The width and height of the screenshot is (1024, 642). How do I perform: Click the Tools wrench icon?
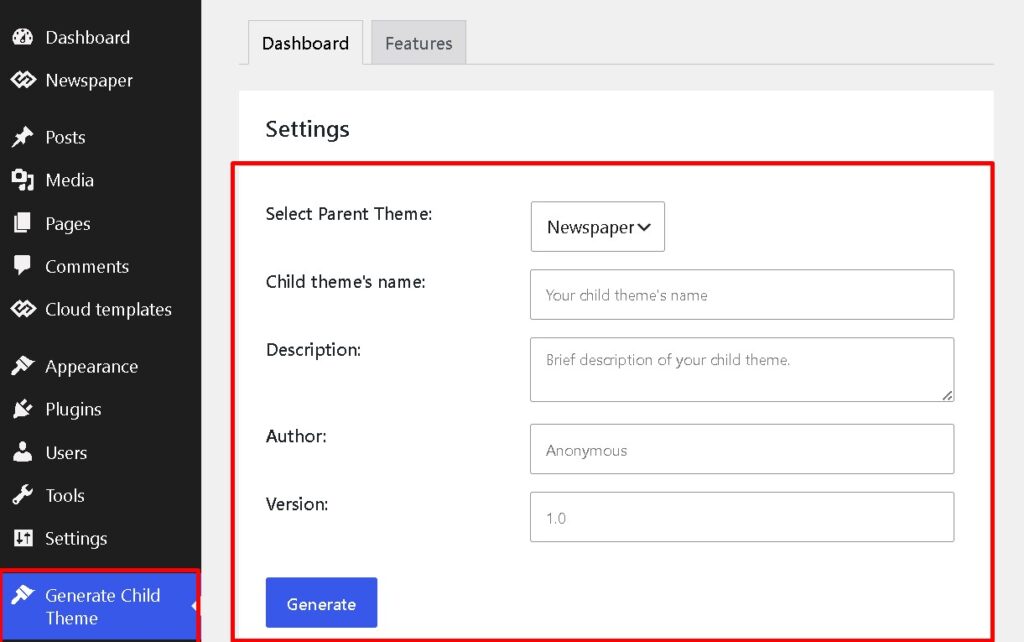[x=23, y=495]
